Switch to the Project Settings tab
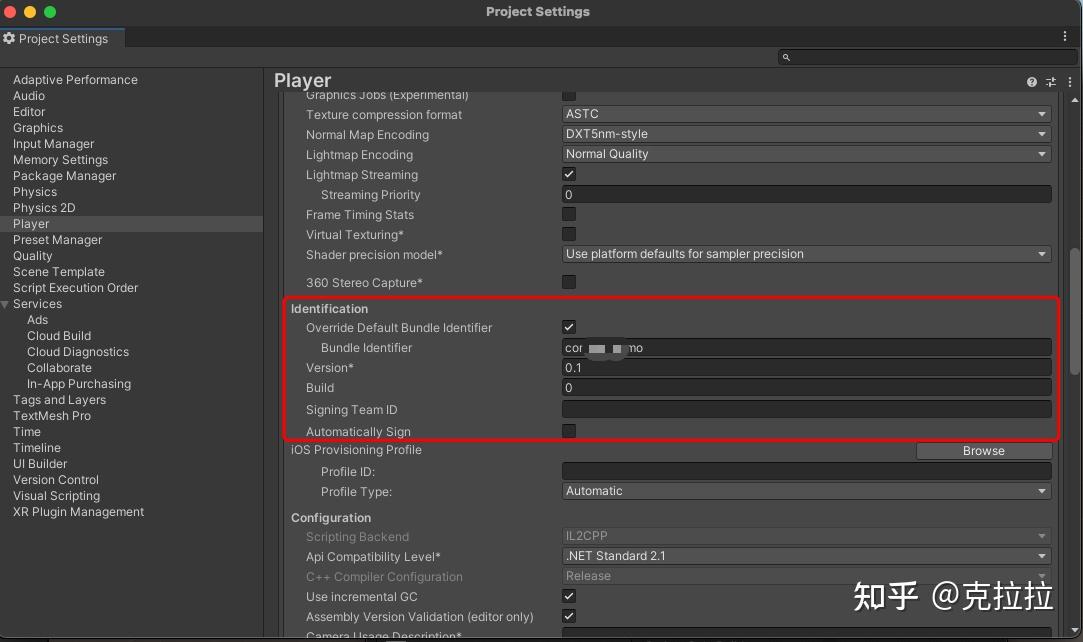 point(62,38)
